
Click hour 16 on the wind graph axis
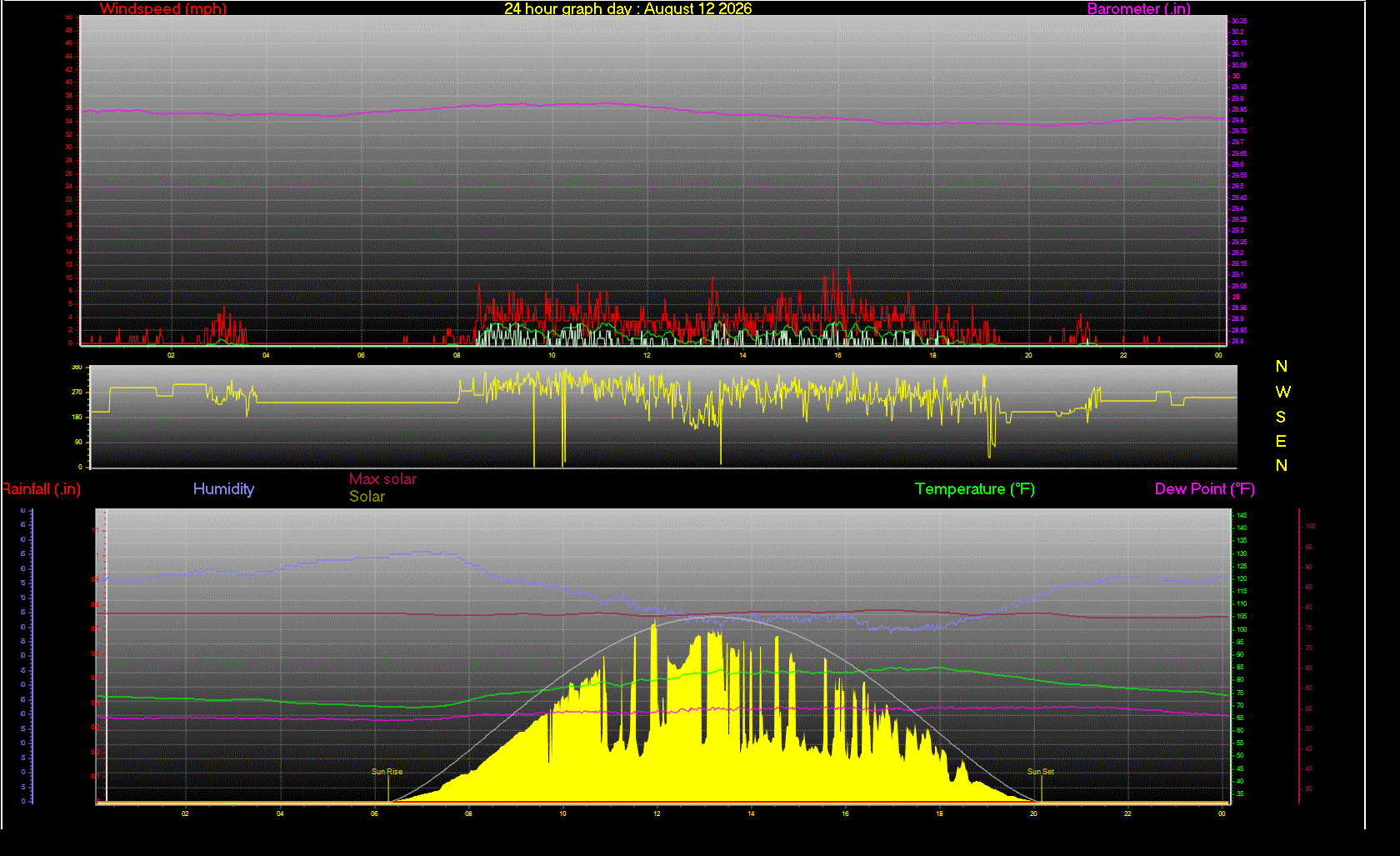(837, 355)
